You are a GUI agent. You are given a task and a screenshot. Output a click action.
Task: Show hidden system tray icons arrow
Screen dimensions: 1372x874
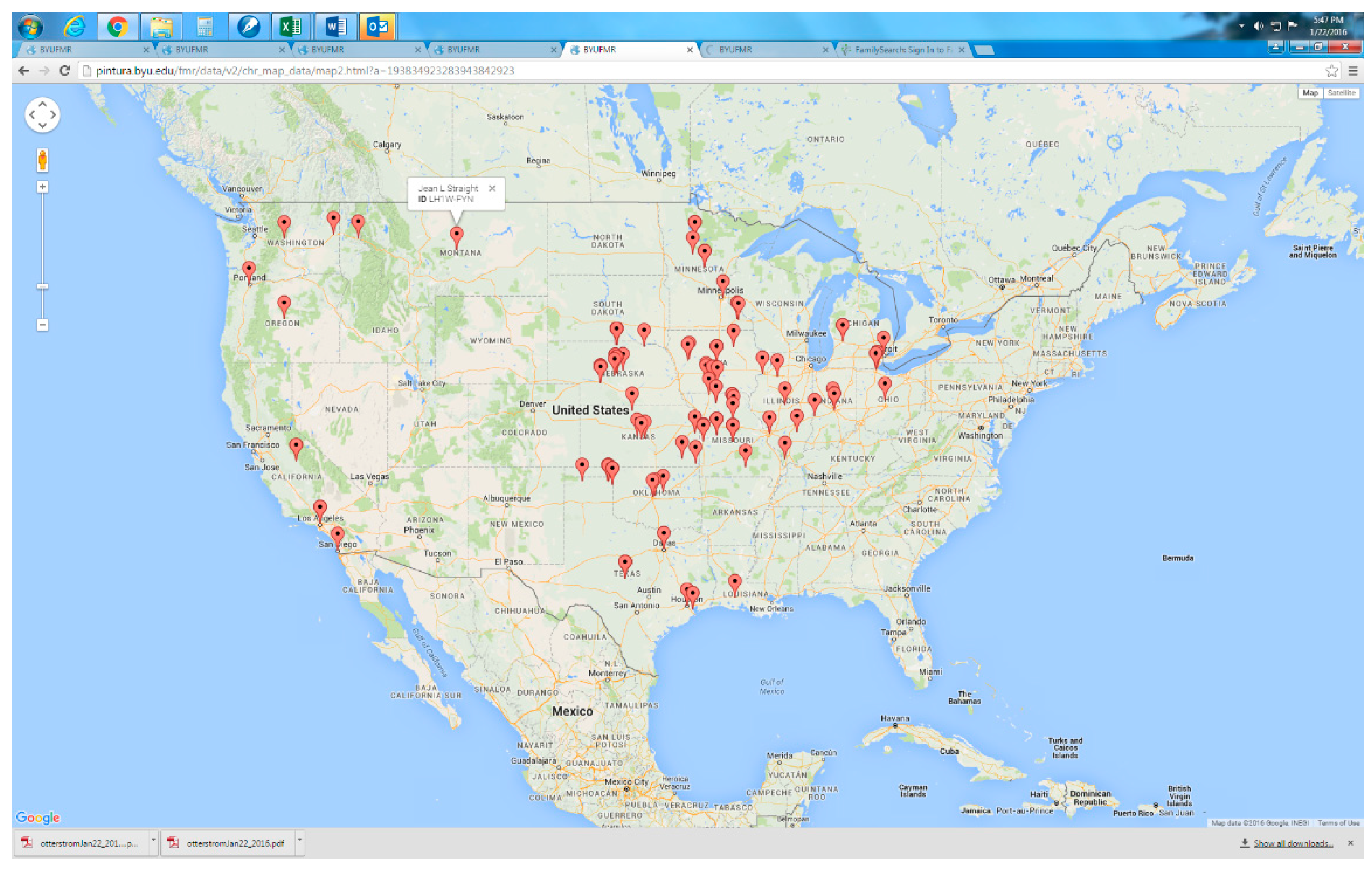(1241, 26)
